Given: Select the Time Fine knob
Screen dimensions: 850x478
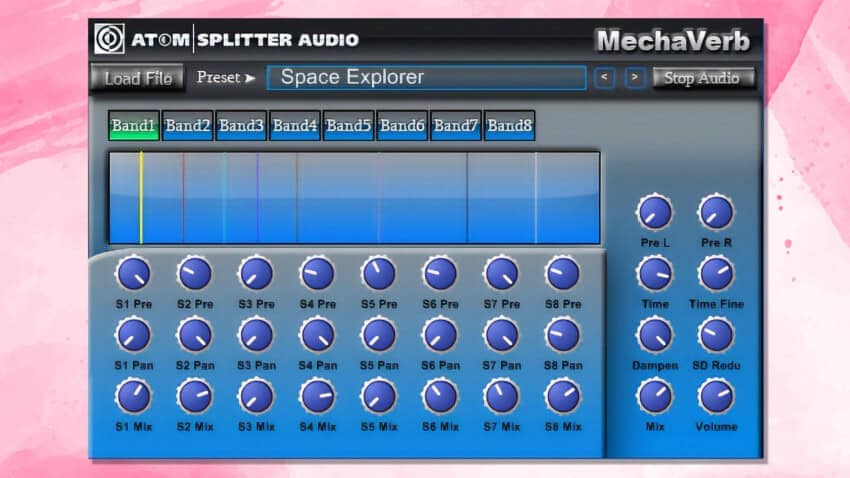Looking at the screenshot, I should click(716, 274).
